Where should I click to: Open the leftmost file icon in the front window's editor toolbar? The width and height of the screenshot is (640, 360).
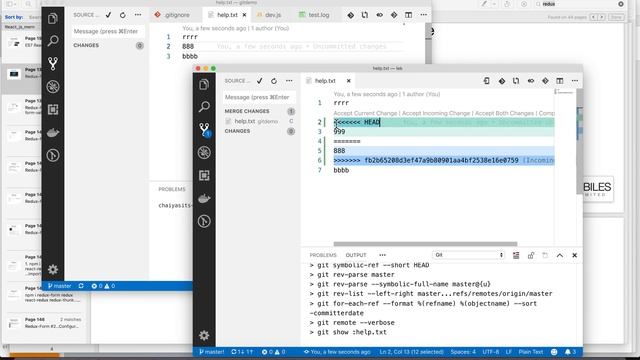487,81
